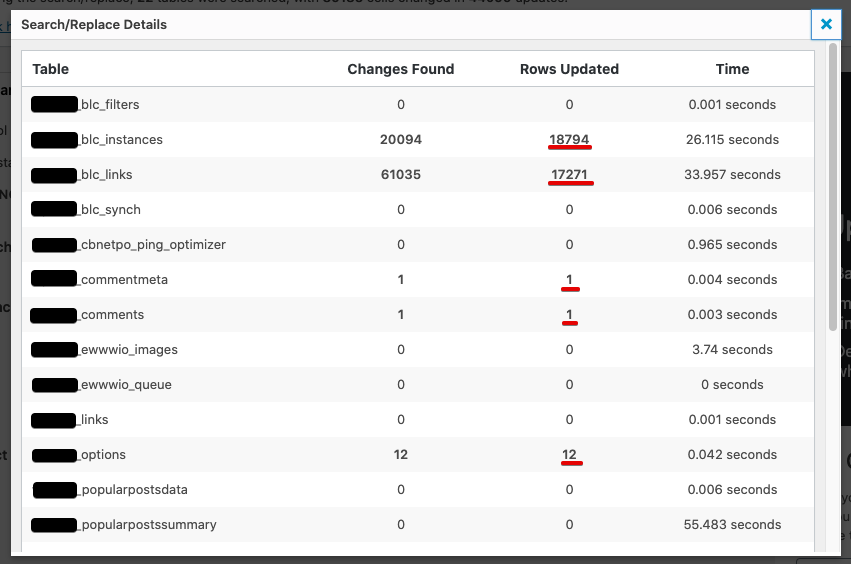Click the 61035 changes found value
Image resolution: width=851 pixels, height=564 pixels.
click(x=400, y=175)
